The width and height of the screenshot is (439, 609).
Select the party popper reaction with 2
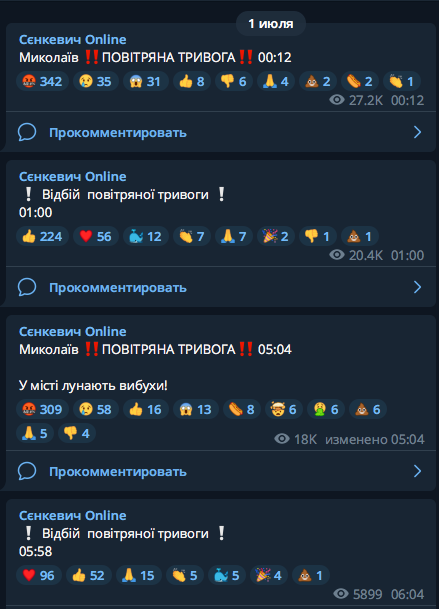276,237
